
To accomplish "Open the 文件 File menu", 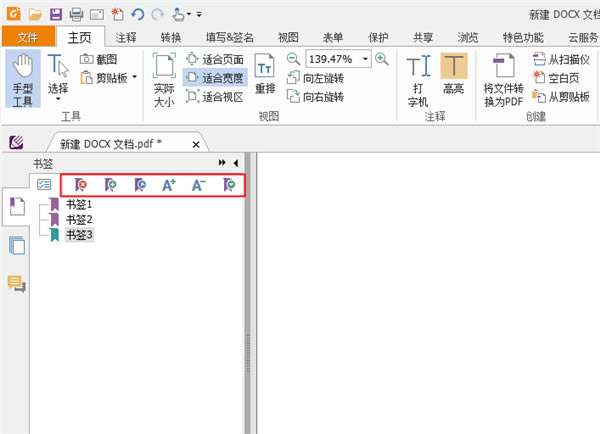I will [28, 37].
